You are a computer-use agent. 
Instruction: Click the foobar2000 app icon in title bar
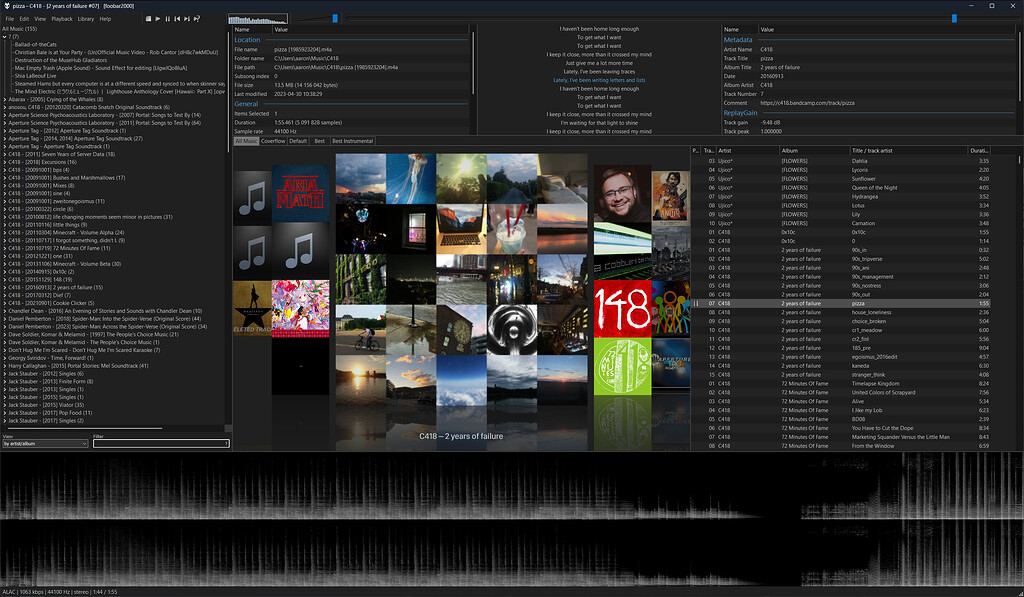tap(6, 6)
